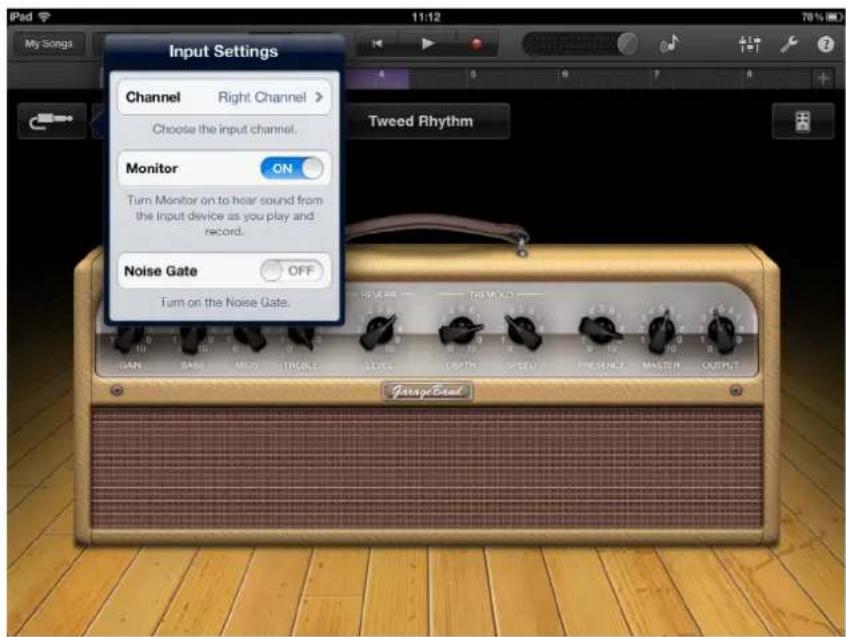Open the stompbox pedalboard icon

(802, 121)
